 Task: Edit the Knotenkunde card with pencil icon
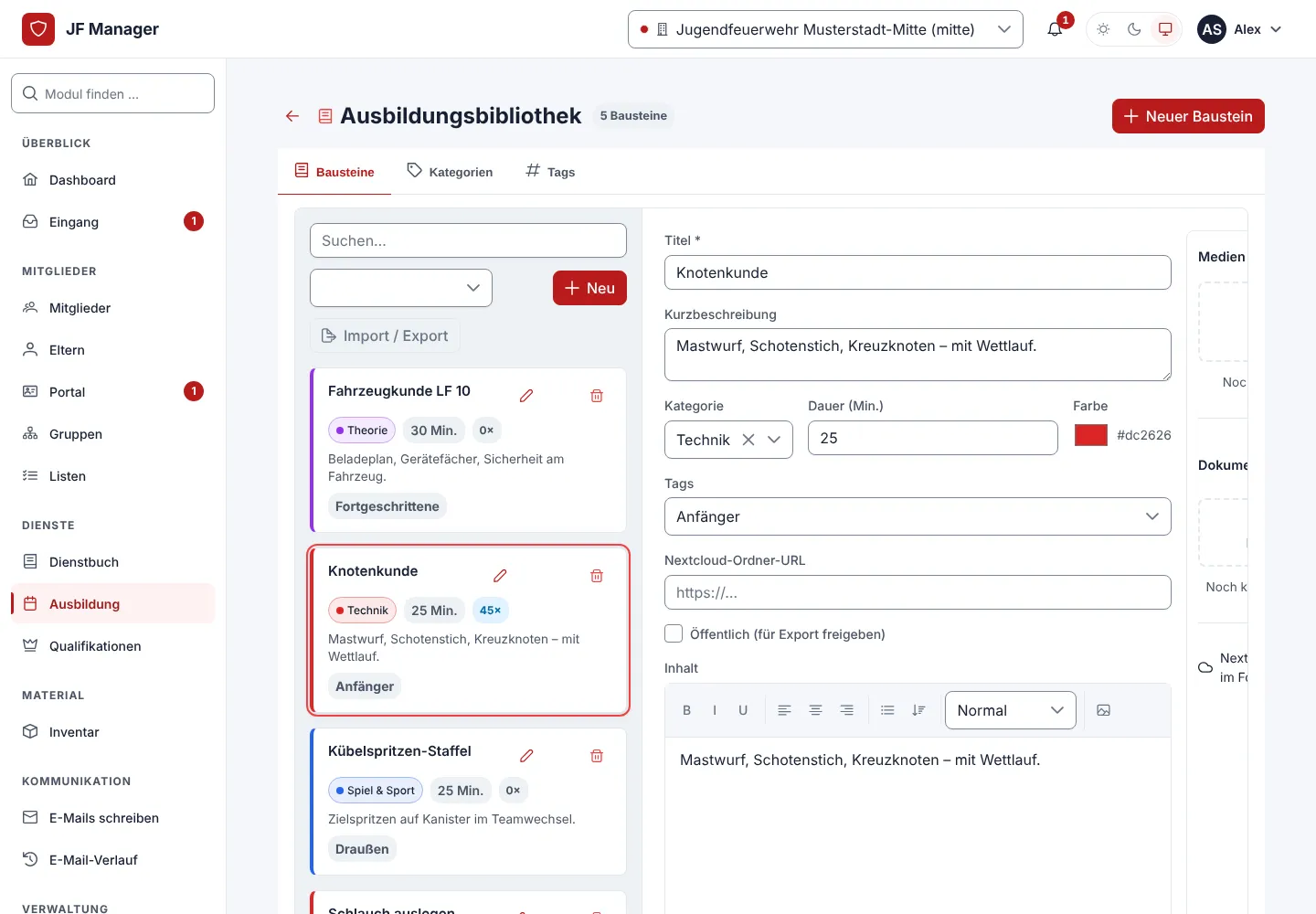(x=500, y=576)
